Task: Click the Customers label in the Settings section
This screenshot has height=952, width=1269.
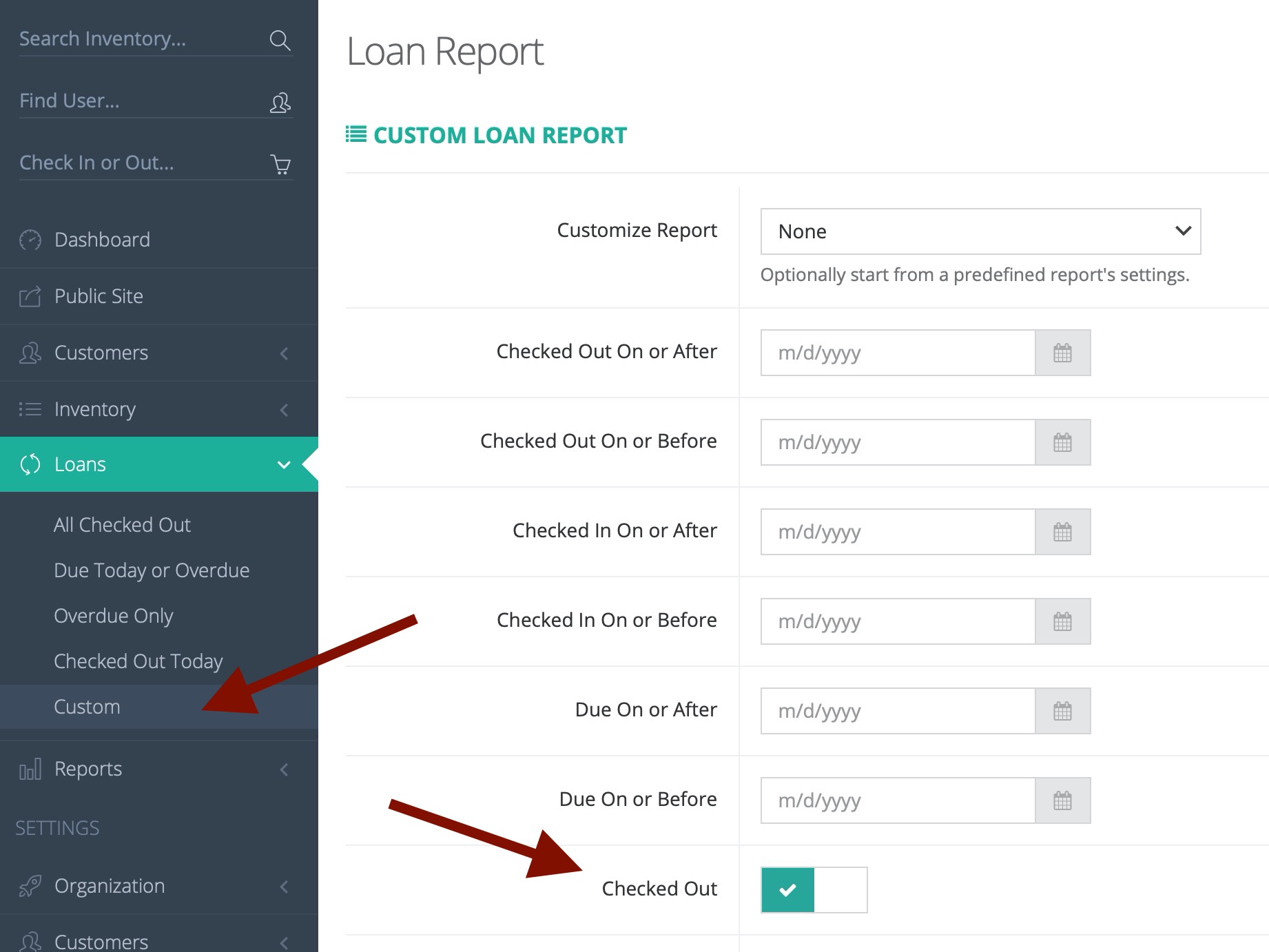Action: 101,942
